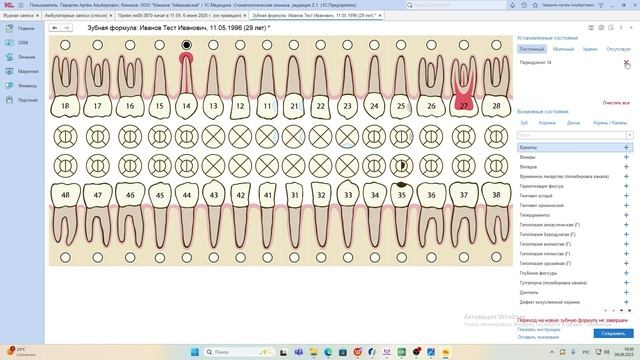Click the crown of tooth 27
640x360 pixels.
point(464,106)
